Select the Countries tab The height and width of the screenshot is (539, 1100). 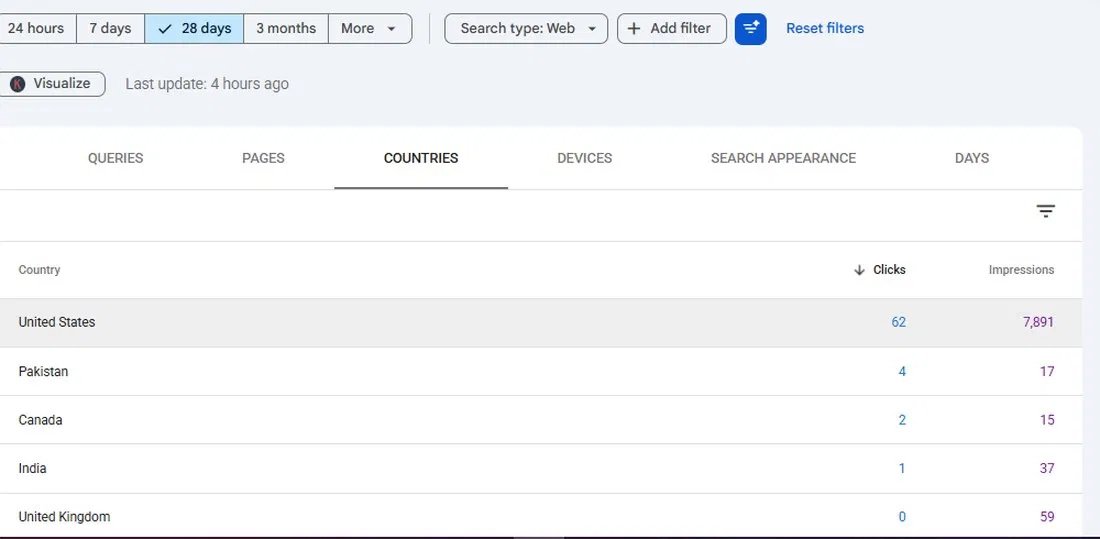coord(421,158)
